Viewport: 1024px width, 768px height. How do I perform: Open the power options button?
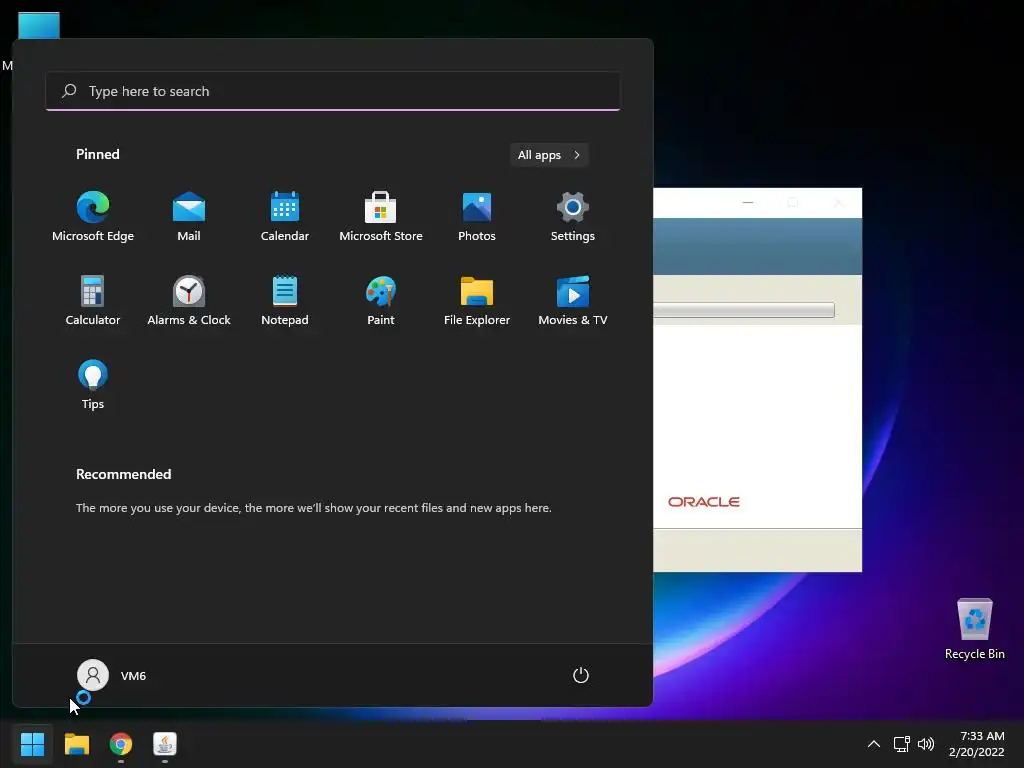click(581, 675)
